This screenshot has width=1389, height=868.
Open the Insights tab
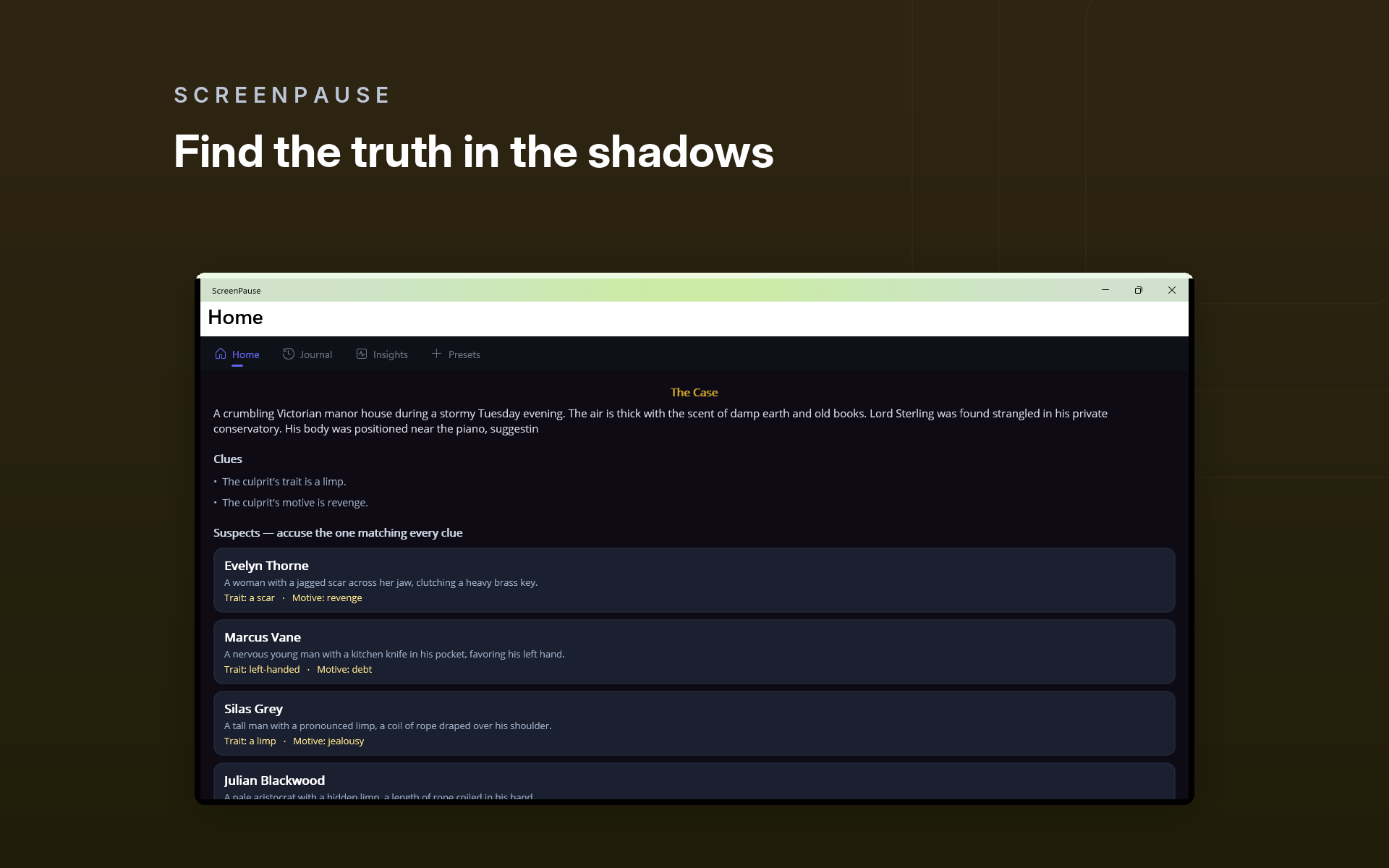pyautogui.click(x=382, y=354)
